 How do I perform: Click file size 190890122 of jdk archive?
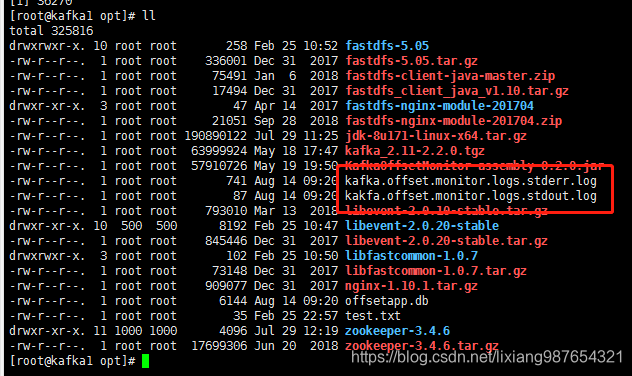216,136
